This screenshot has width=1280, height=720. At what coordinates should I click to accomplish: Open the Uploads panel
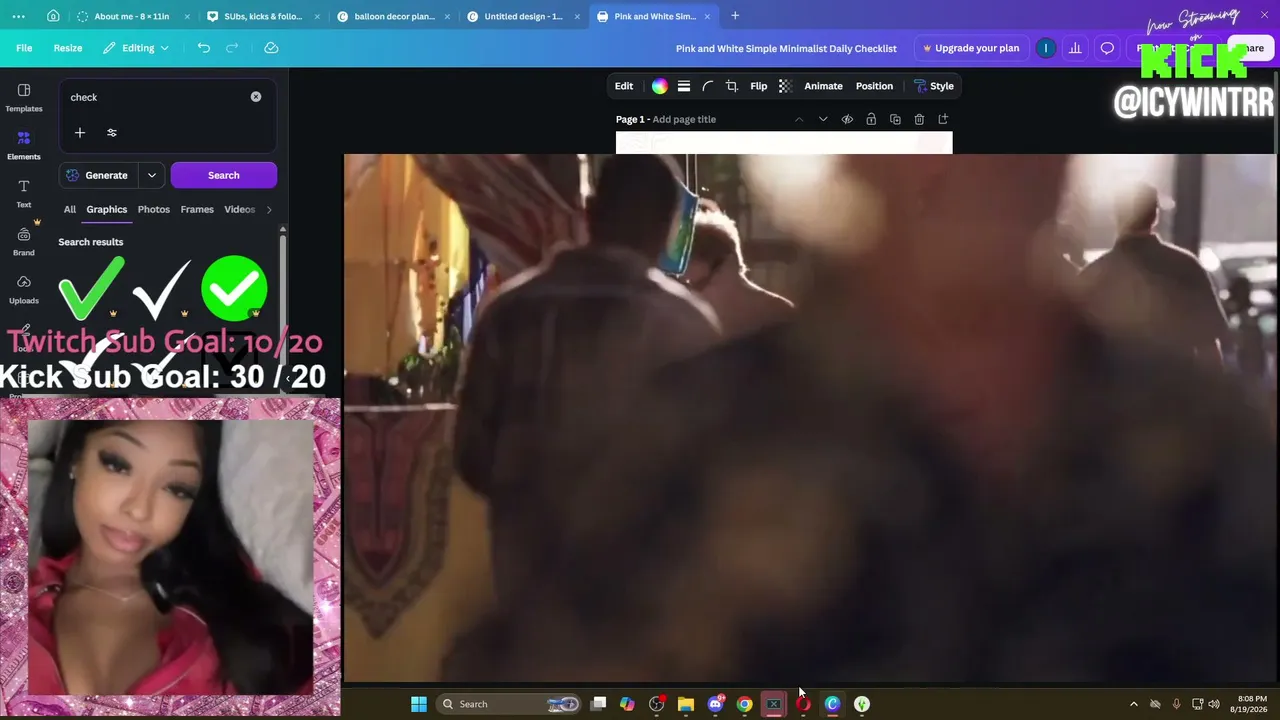(24, 289)
